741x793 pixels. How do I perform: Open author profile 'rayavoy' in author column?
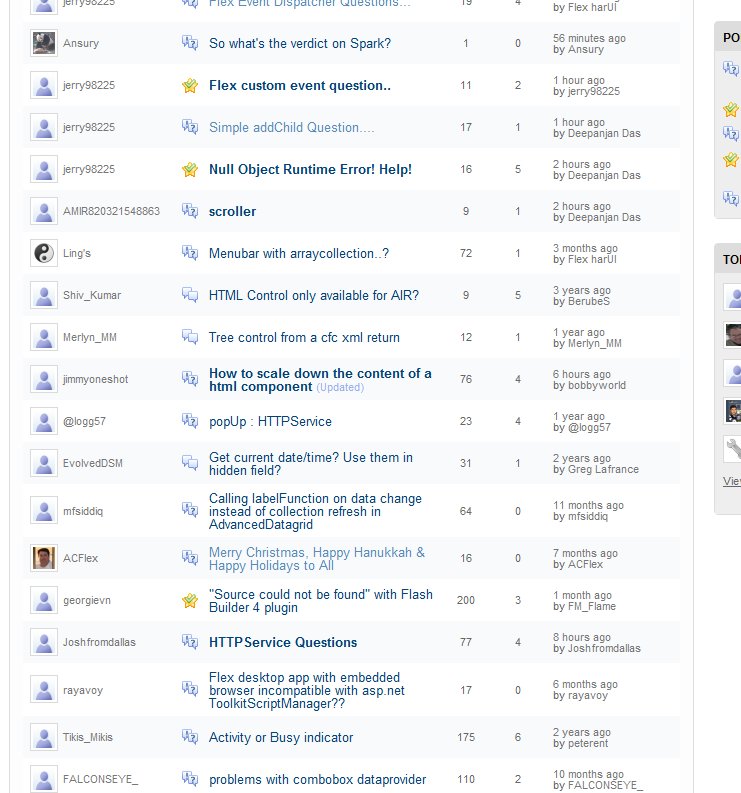[83, 690]
